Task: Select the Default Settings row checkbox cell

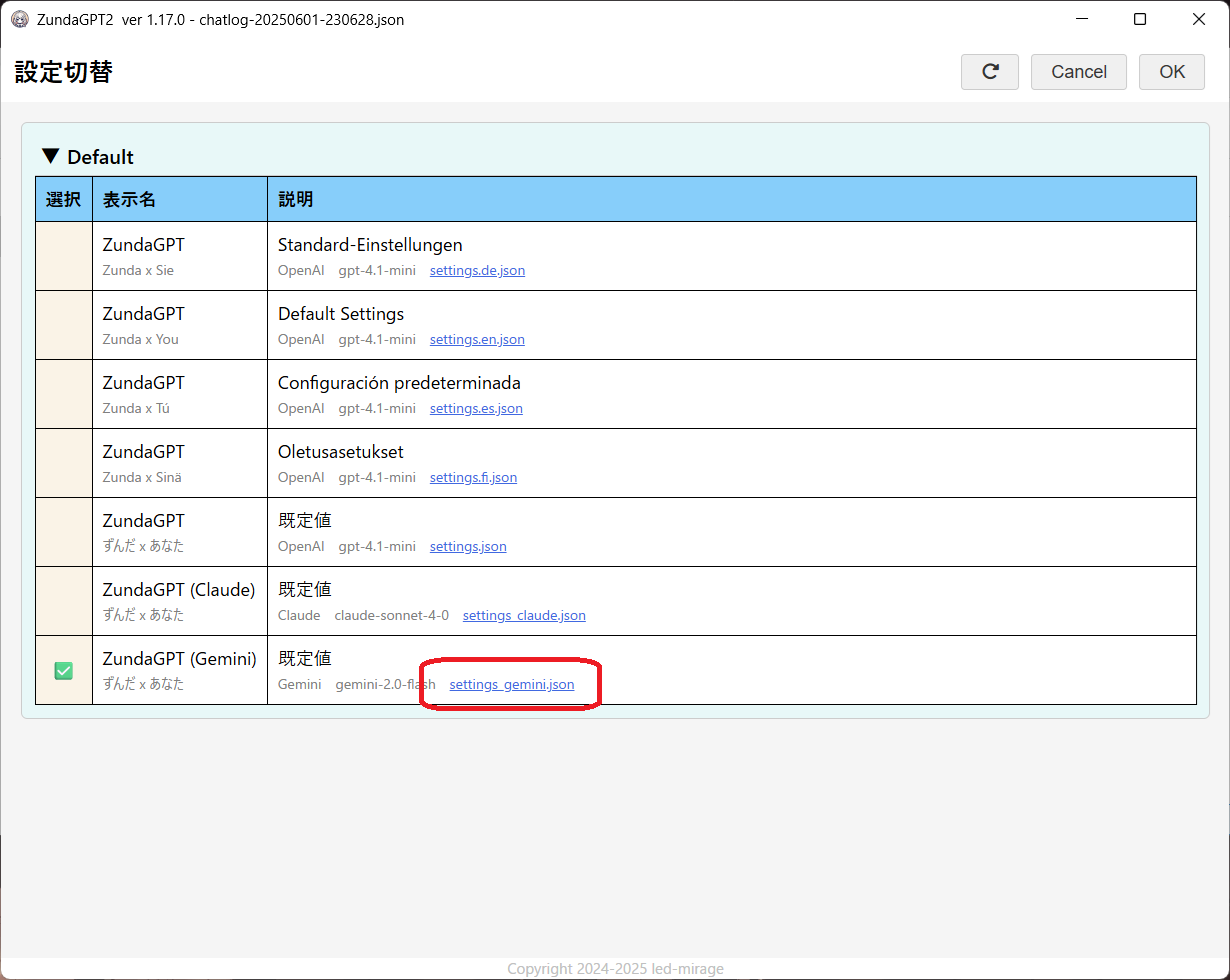Action: [x=64, y=325]
